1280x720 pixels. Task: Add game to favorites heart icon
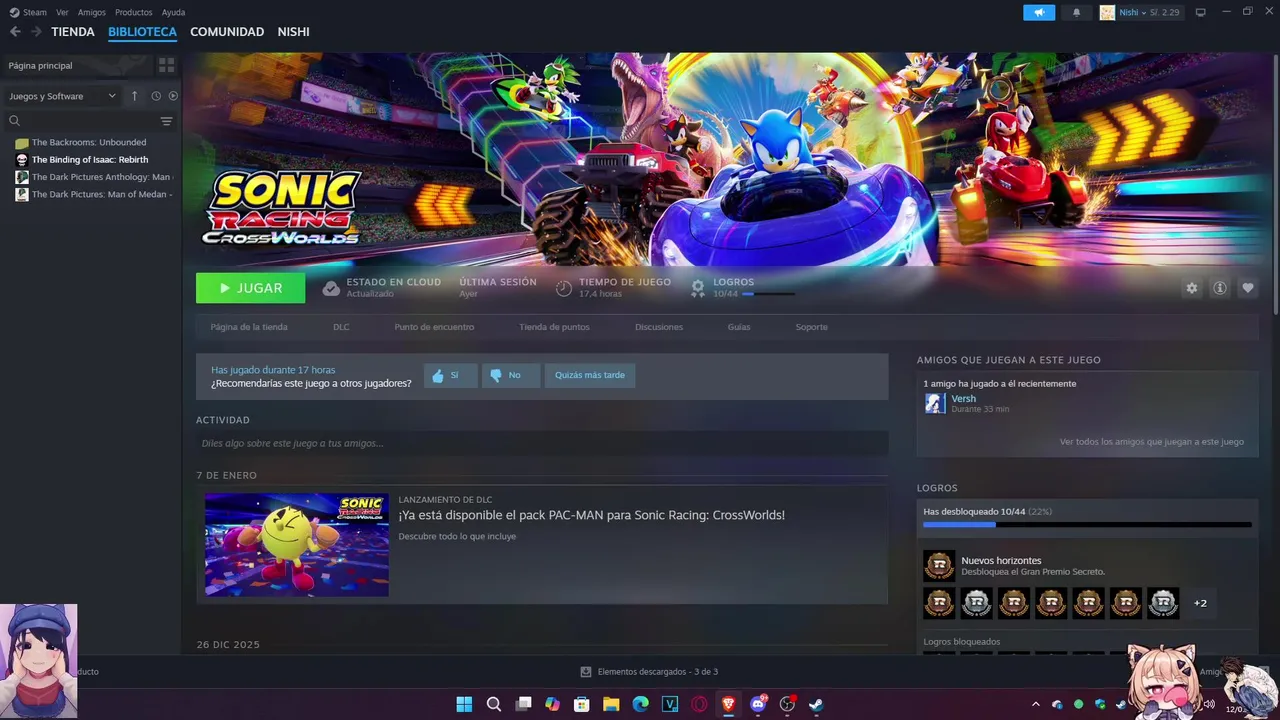coord(1248,288)
